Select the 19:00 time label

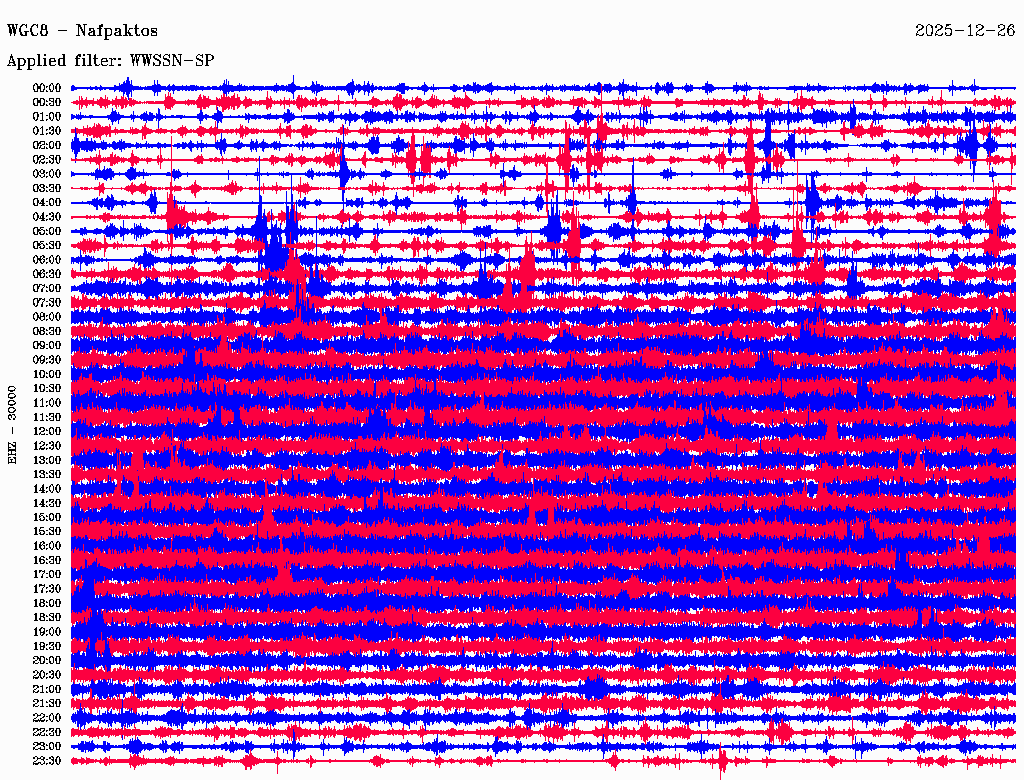pos(47,632)
